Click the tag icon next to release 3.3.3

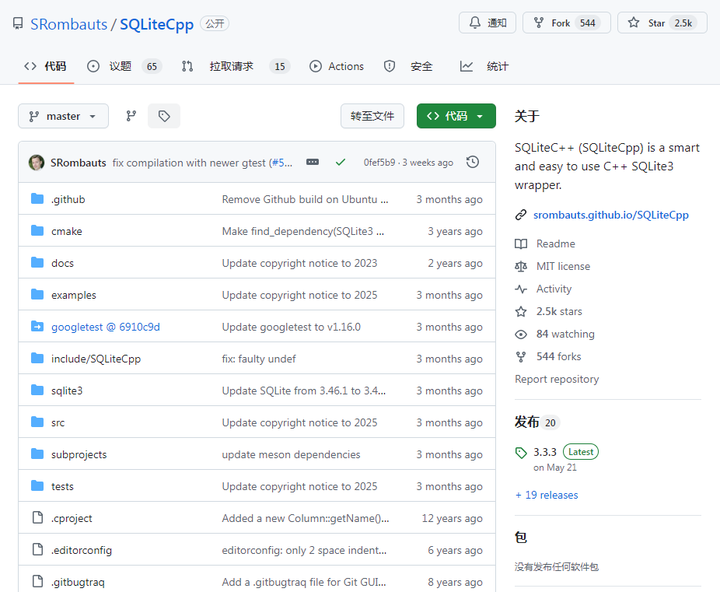521,452
